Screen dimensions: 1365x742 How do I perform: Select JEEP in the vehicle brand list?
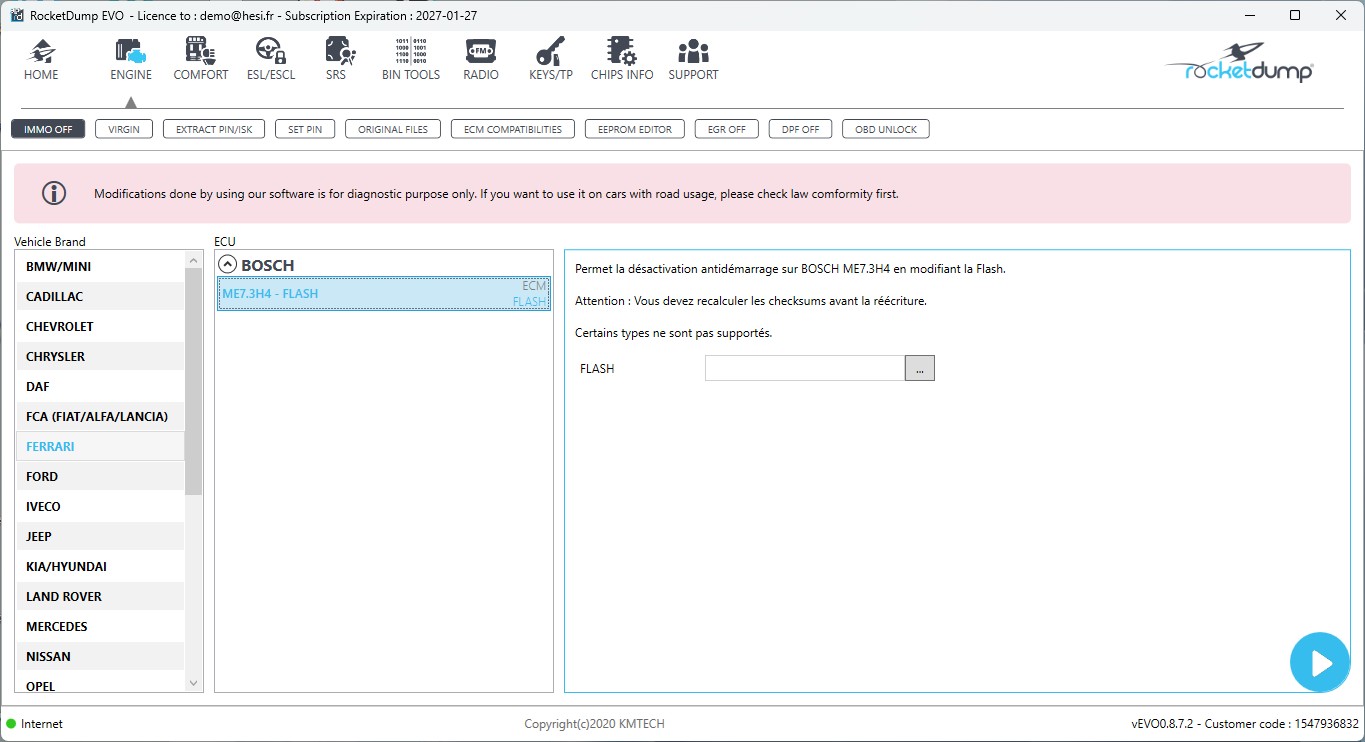(100, 536)
